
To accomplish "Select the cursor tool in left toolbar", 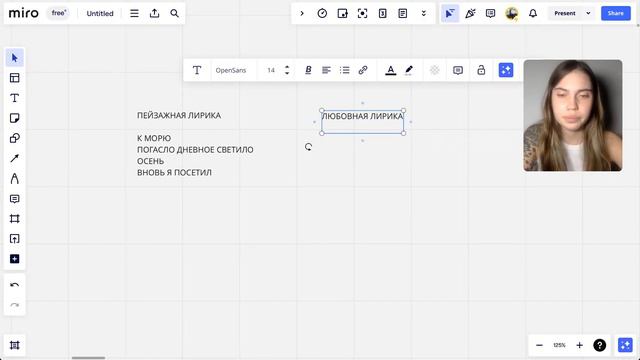I will coord(15,58).
